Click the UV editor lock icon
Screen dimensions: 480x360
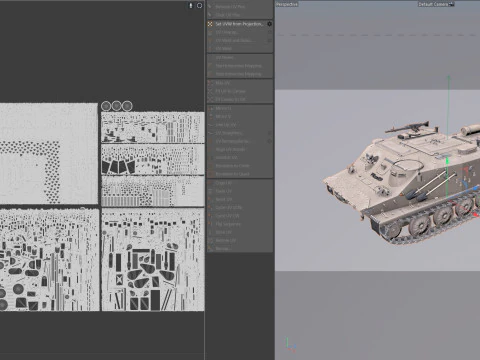191,6
